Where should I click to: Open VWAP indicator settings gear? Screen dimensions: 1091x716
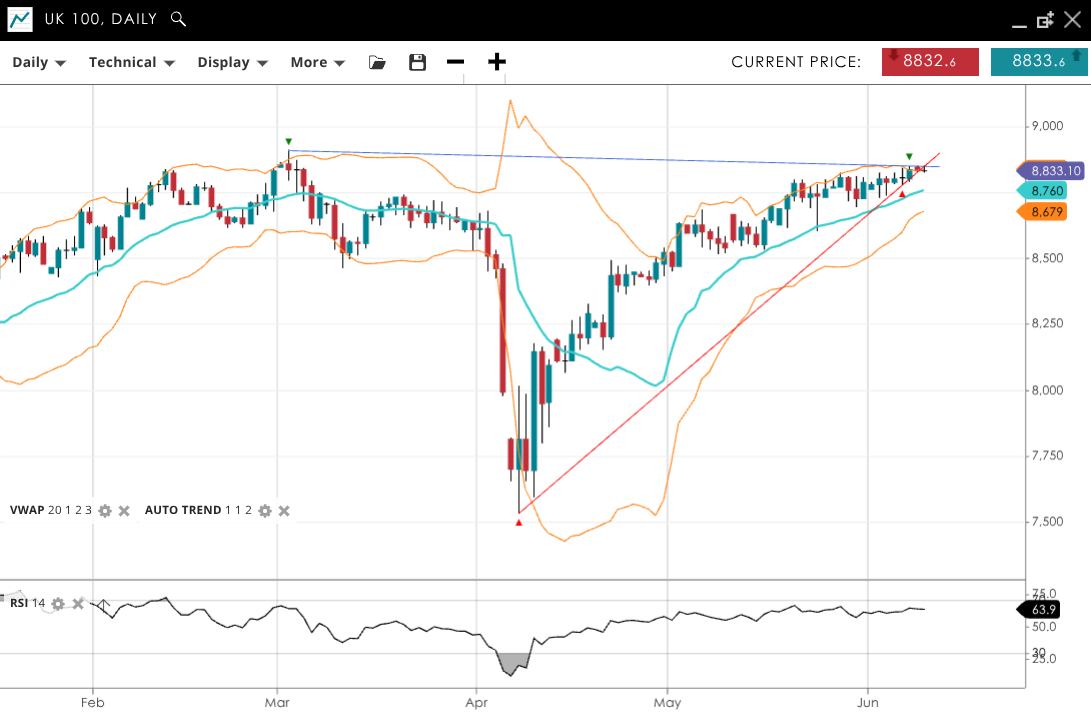(x=105, y=511)
